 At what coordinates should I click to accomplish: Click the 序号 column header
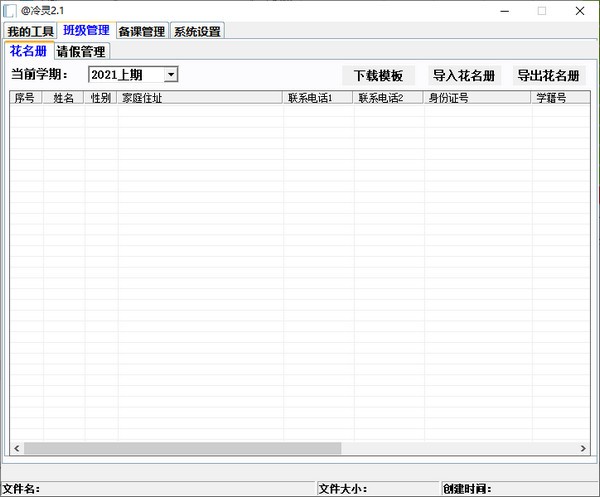[x=26, y=98]
